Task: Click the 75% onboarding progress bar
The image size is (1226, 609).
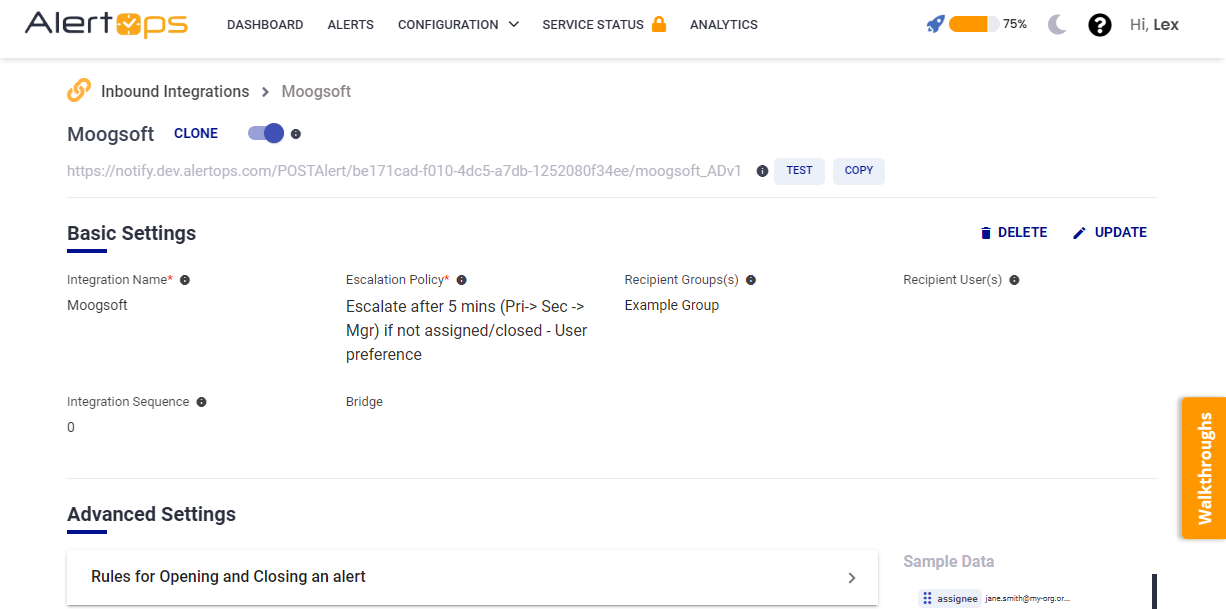Action: click(973, 25)
